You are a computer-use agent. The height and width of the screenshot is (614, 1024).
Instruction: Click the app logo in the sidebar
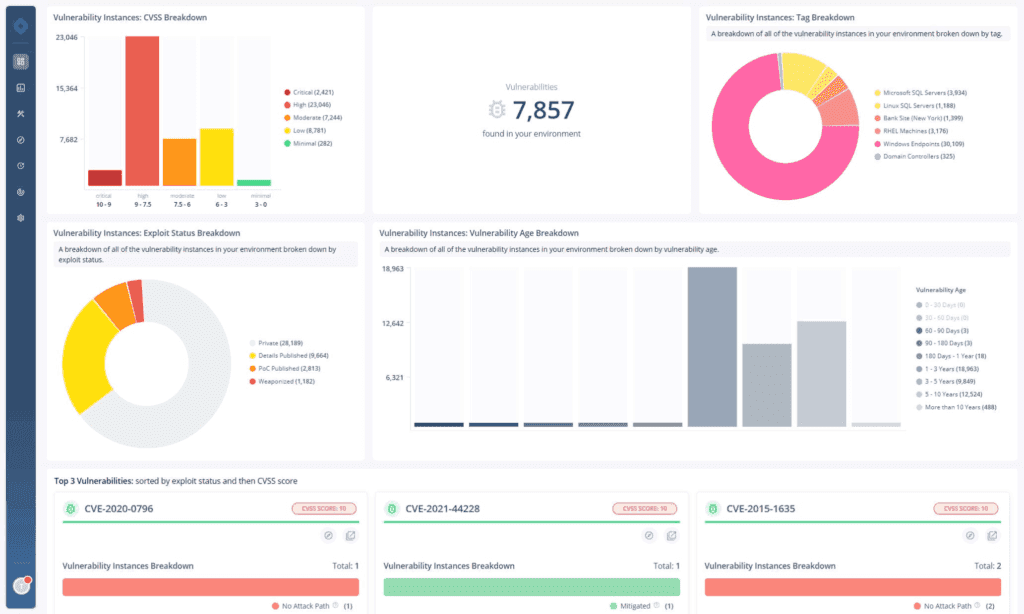click(21, 25)
